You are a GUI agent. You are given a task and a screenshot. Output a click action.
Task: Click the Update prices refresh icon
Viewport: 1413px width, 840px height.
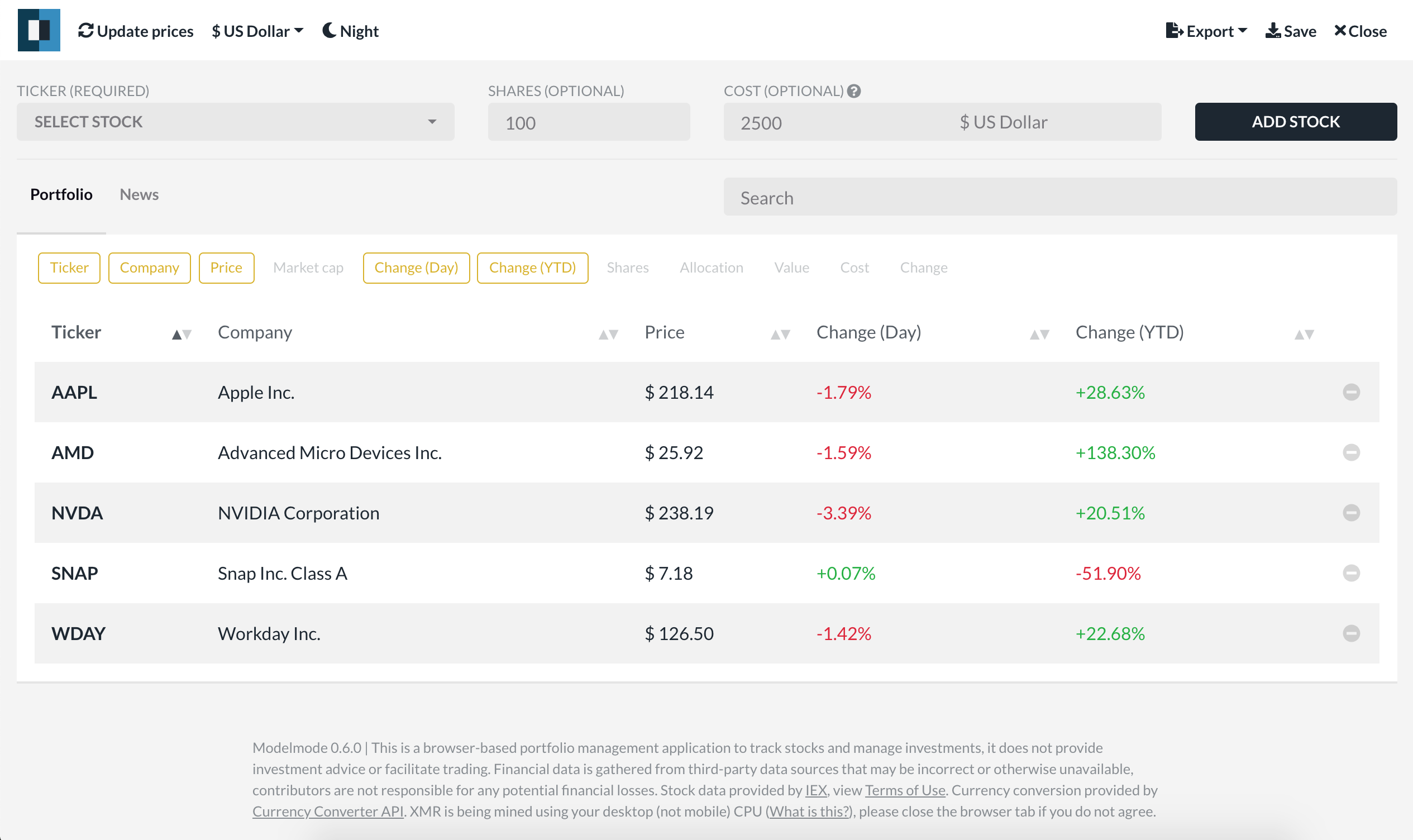(x=85, y=31)
